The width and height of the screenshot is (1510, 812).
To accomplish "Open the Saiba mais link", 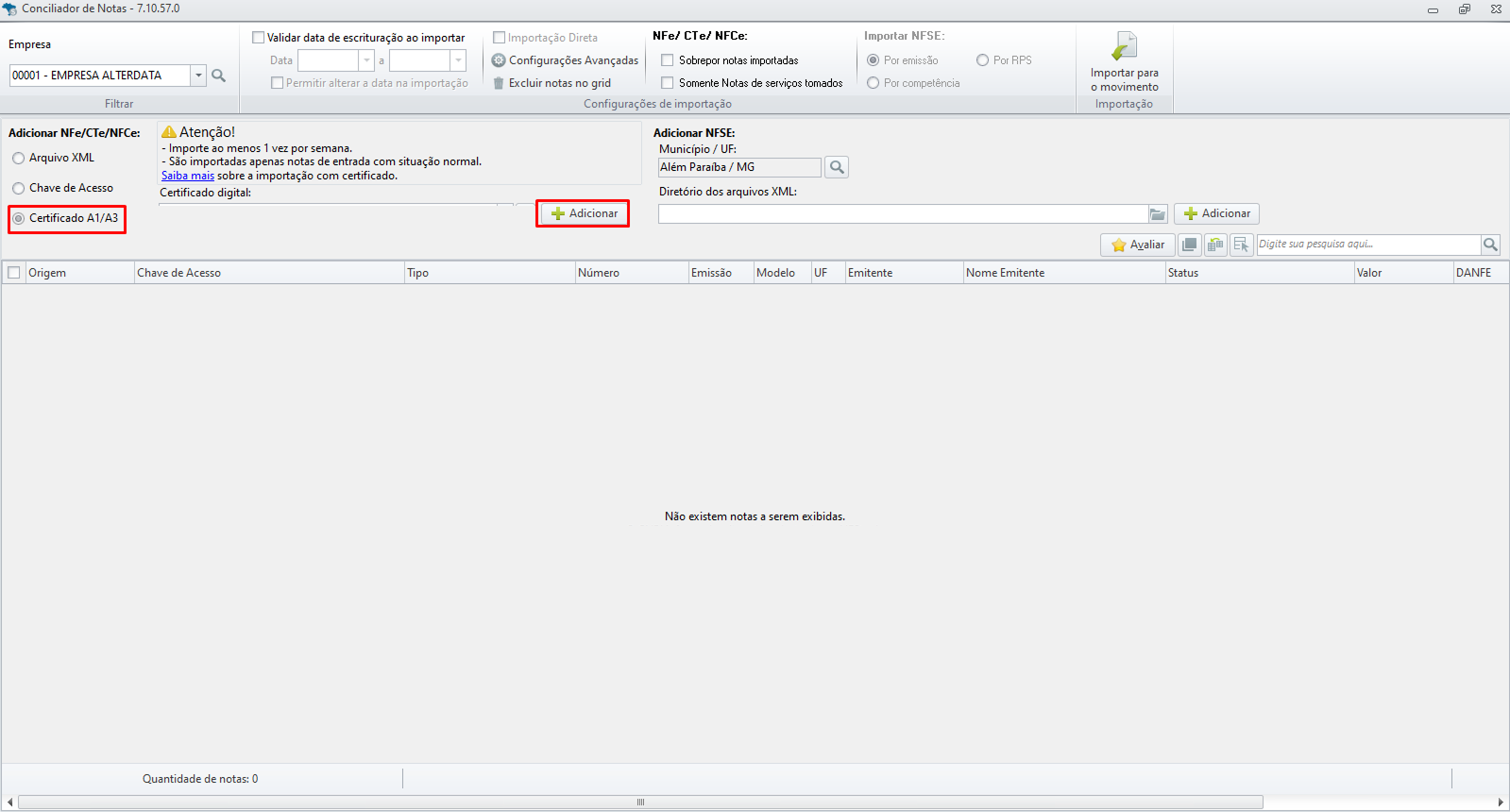I will 188,176.
